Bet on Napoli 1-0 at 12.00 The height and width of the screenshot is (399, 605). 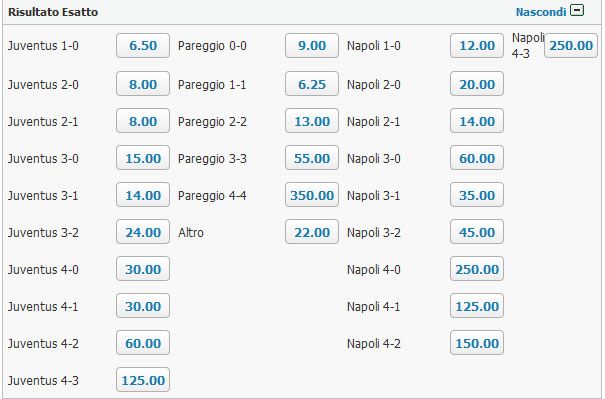coord(477,46)
